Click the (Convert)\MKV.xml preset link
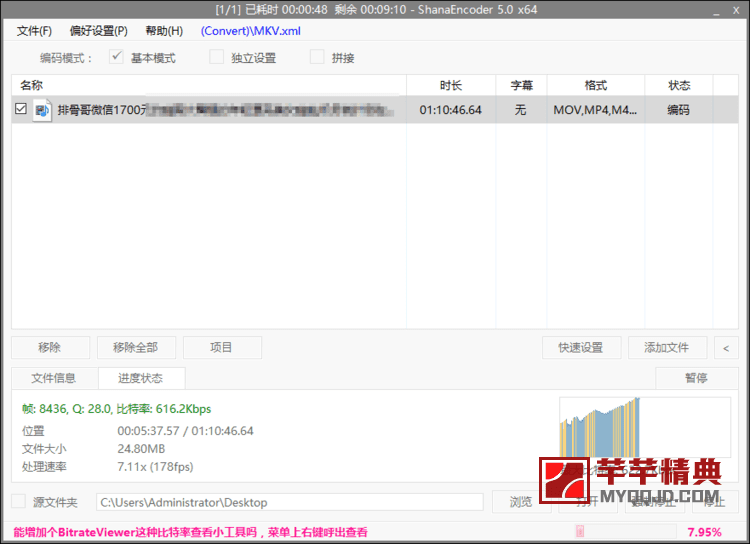750x544 pixels. 251,31
